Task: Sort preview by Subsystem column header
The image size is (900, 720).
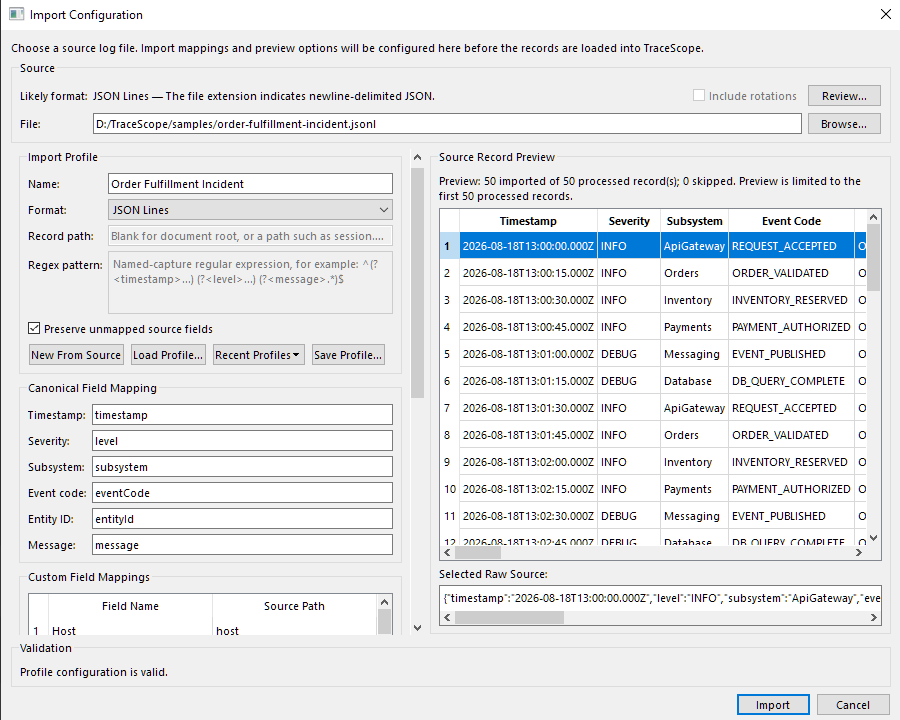Action: coord(695,221)
